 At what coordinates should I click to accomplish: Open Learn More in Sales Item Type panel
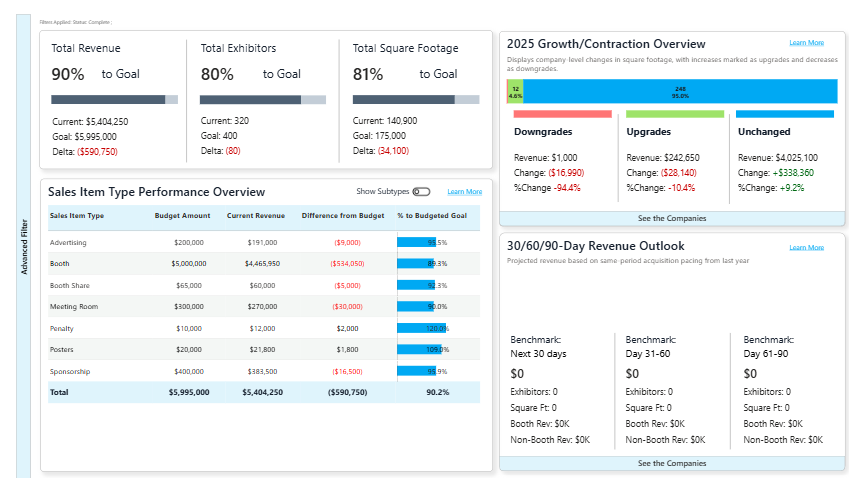pyautogui.click(x=464, y=192)
